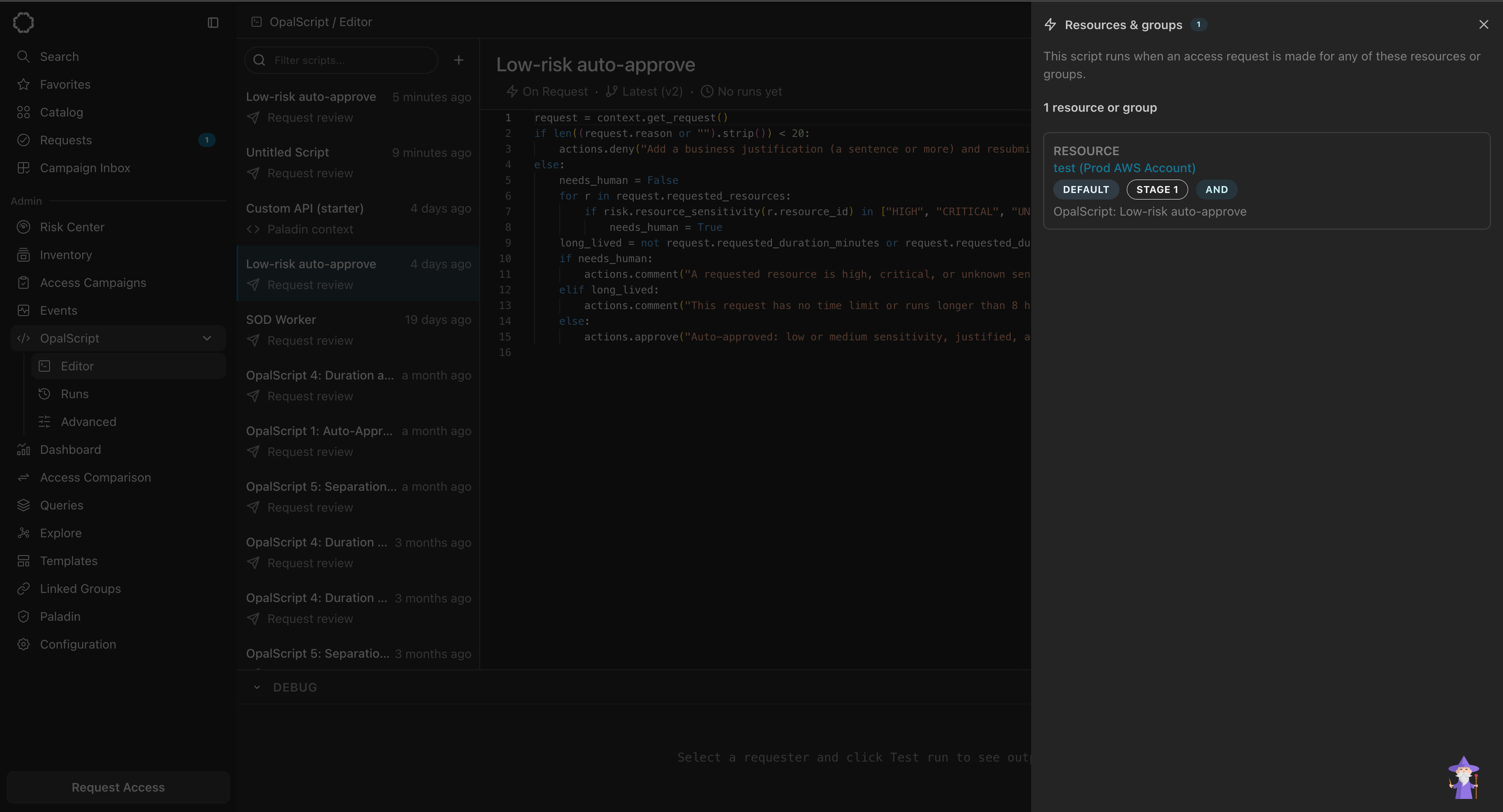Click the On Request trigger label
This screenshot has width=1503, height=812.
[x=547, y=92]
